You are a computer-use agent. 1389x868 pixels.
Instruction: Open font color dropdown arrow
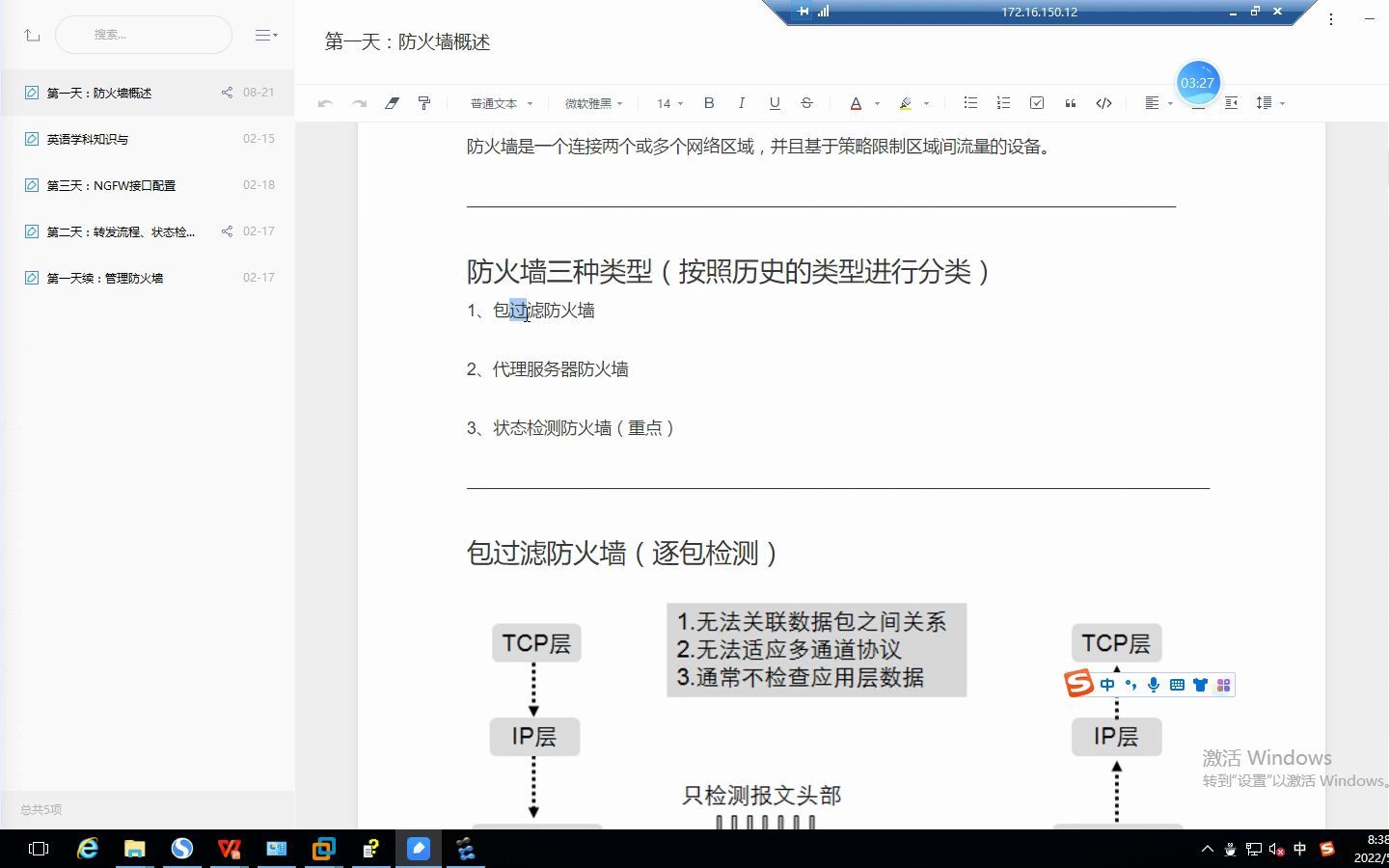877,103
